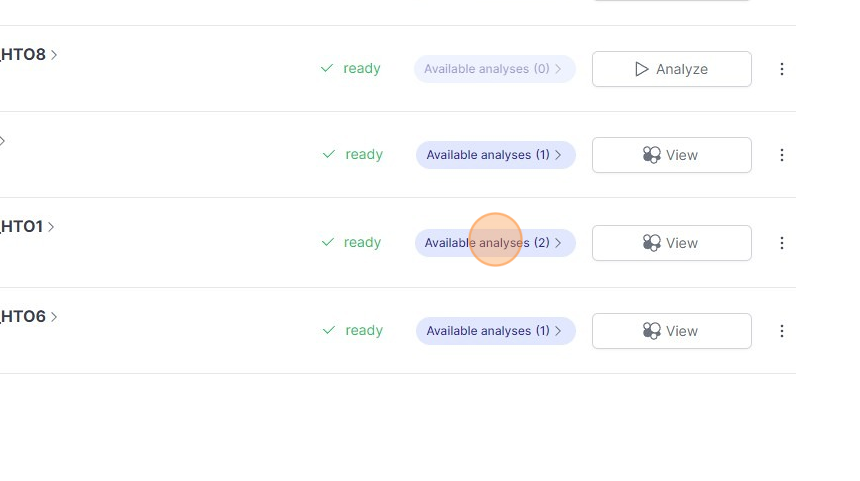Click the ready status text in the HTO1 row
The height and width of the screenshot is (481, 860).
(x=363, y=243)
